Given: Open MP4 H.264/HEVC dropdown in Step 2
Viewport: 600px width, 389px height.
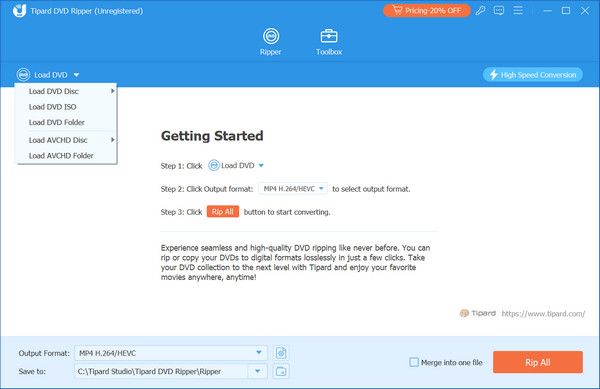Looking at the screenshot, I should pos(293,189).
